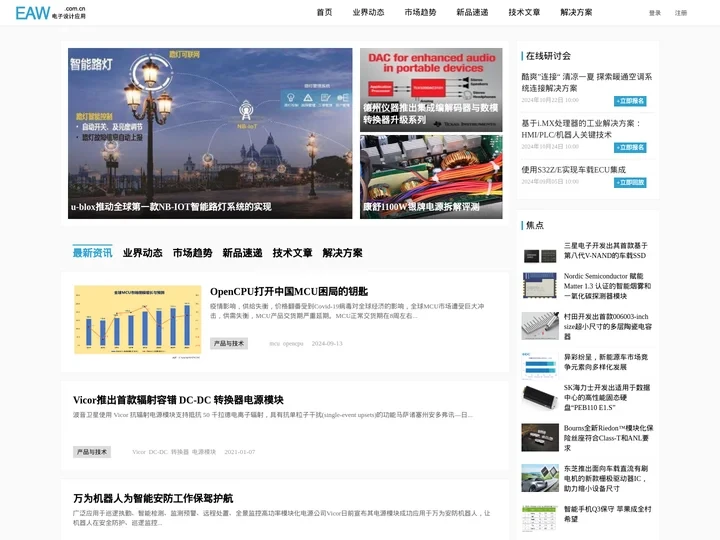720x540 pixels.
Task: Switch to the 解决方案 content tab
Action: pyautogui.click(x=343, y=253)
